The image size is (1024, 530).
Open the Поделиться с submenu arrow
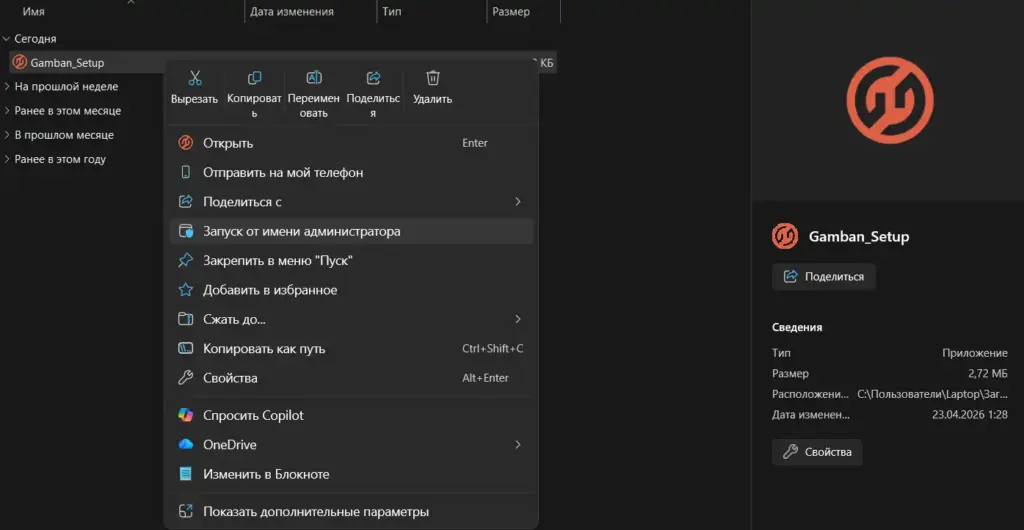tap(518, 202)
